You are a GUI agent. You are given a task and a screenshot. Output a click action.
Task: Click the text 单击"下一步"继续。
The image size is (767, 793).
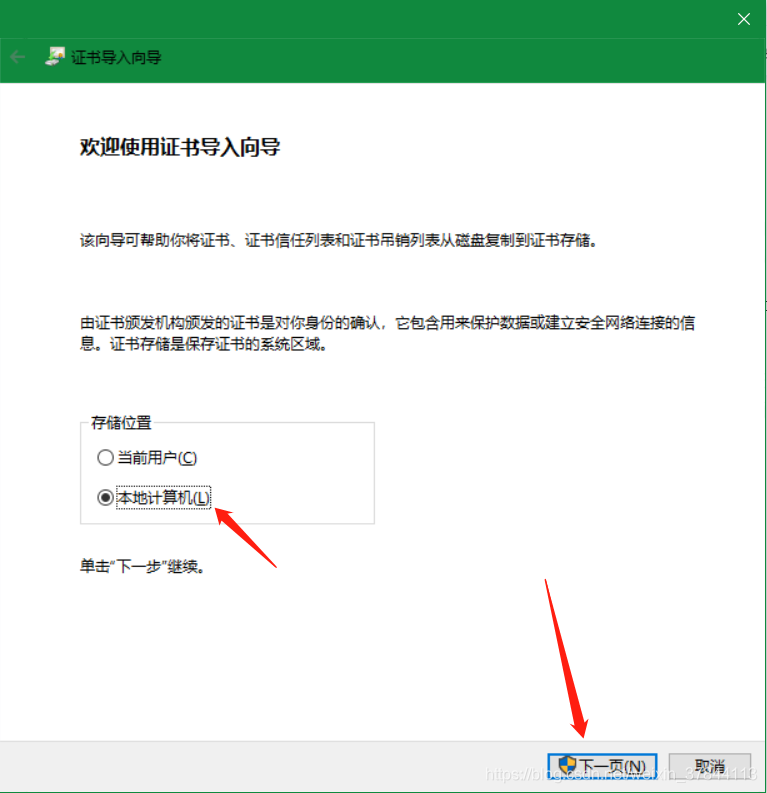[x=143, y=566]
